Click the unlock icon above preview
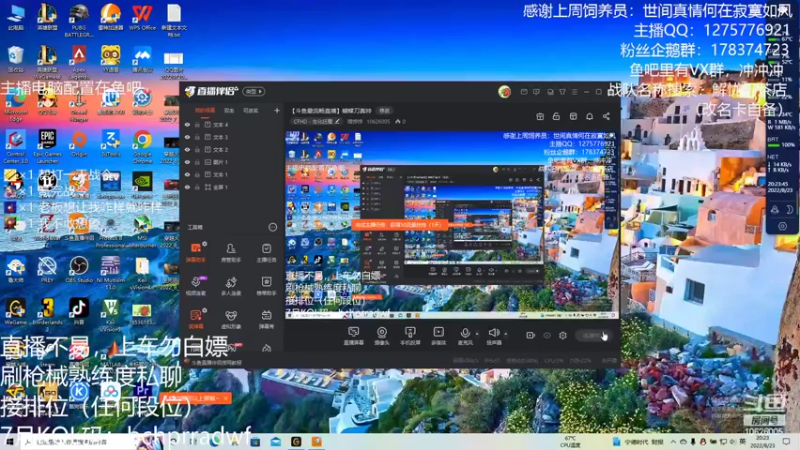This screenshot has height=450, width=800. pos(556,116)
